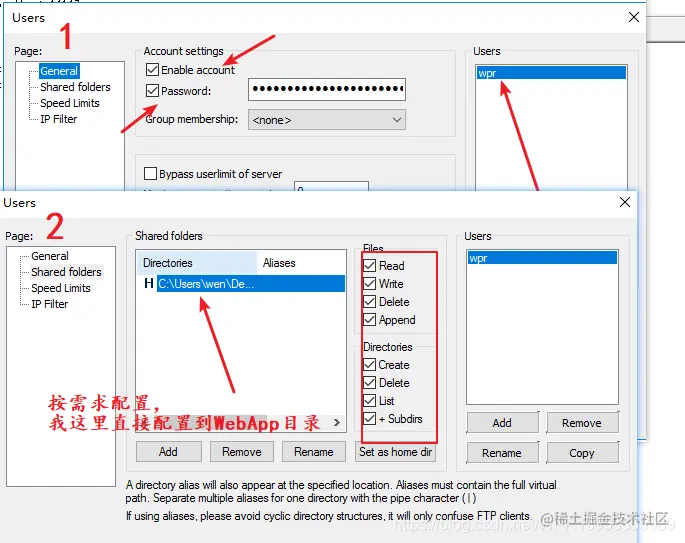Click the Aliases column header

(x=301, y=263)
